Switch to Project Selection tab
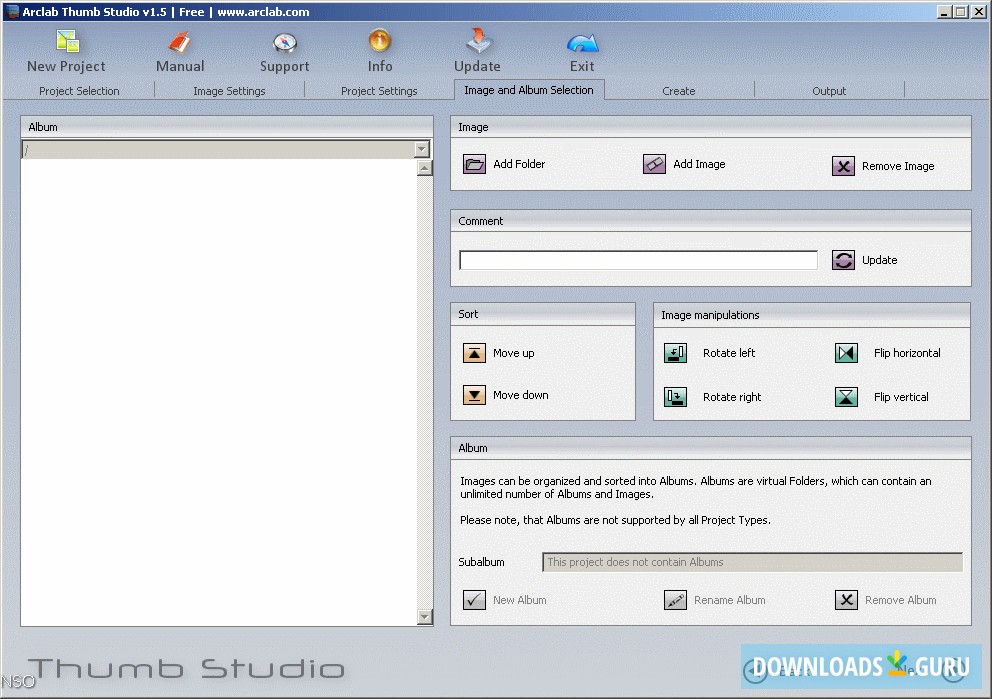The width and height of the screenshot is (992, 699). (x=79, y=91)
